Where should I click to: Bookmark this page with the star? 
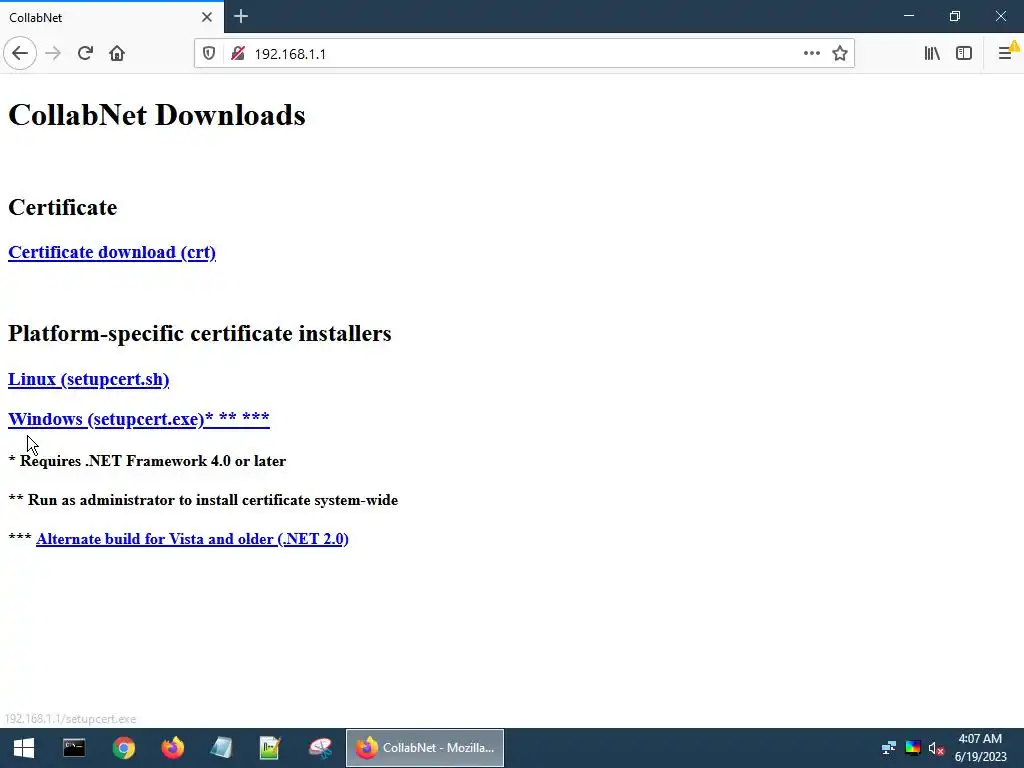pos(840,54)
